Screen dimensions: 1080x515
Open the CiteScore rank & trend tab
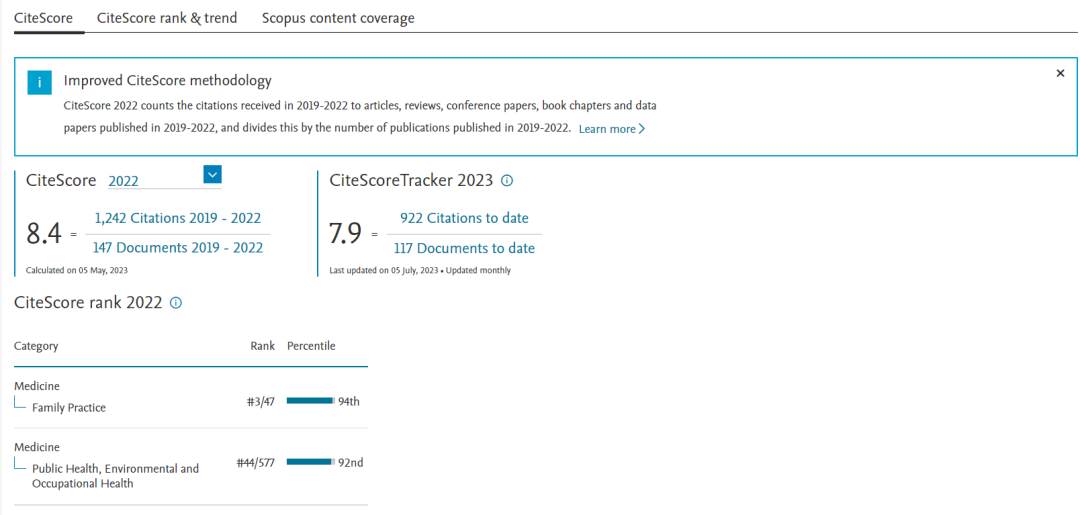click(x=167, y=18)
